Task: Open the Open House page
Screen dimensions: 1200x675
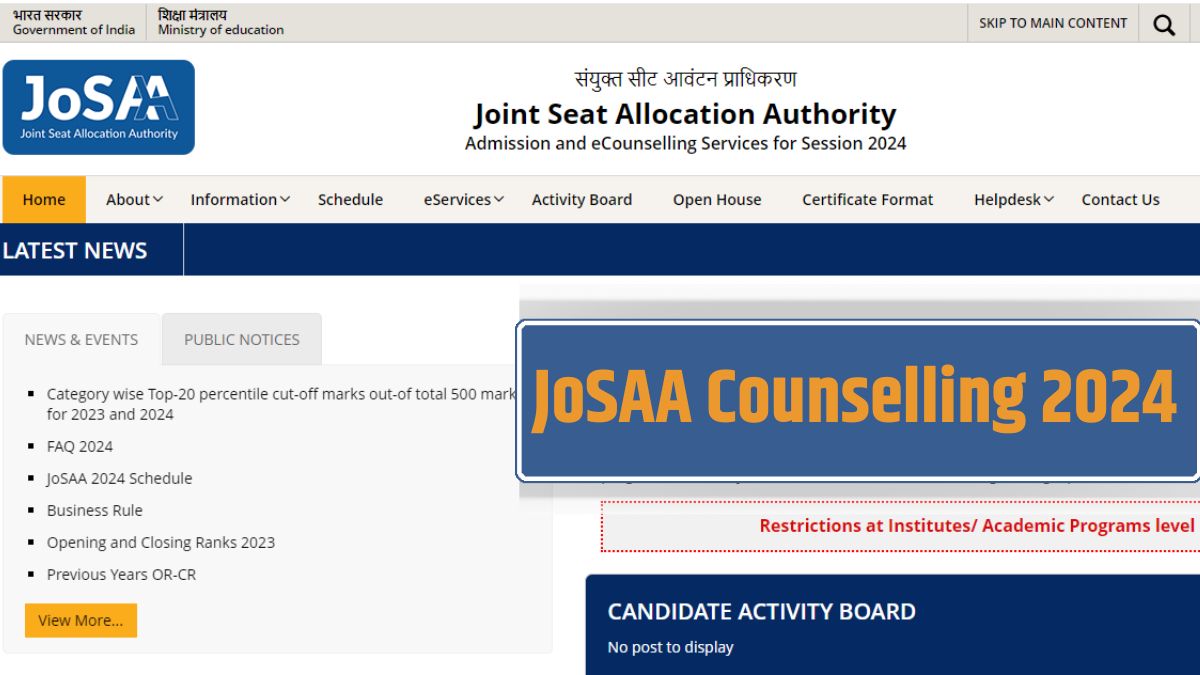Action: coord(716,199)
